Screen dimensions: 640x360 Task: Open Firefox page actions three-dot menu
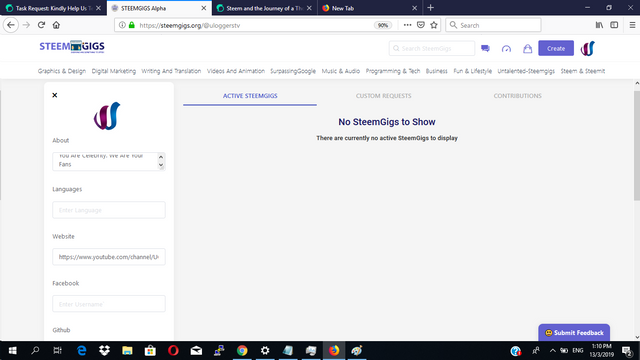click(x=407, y=25)
